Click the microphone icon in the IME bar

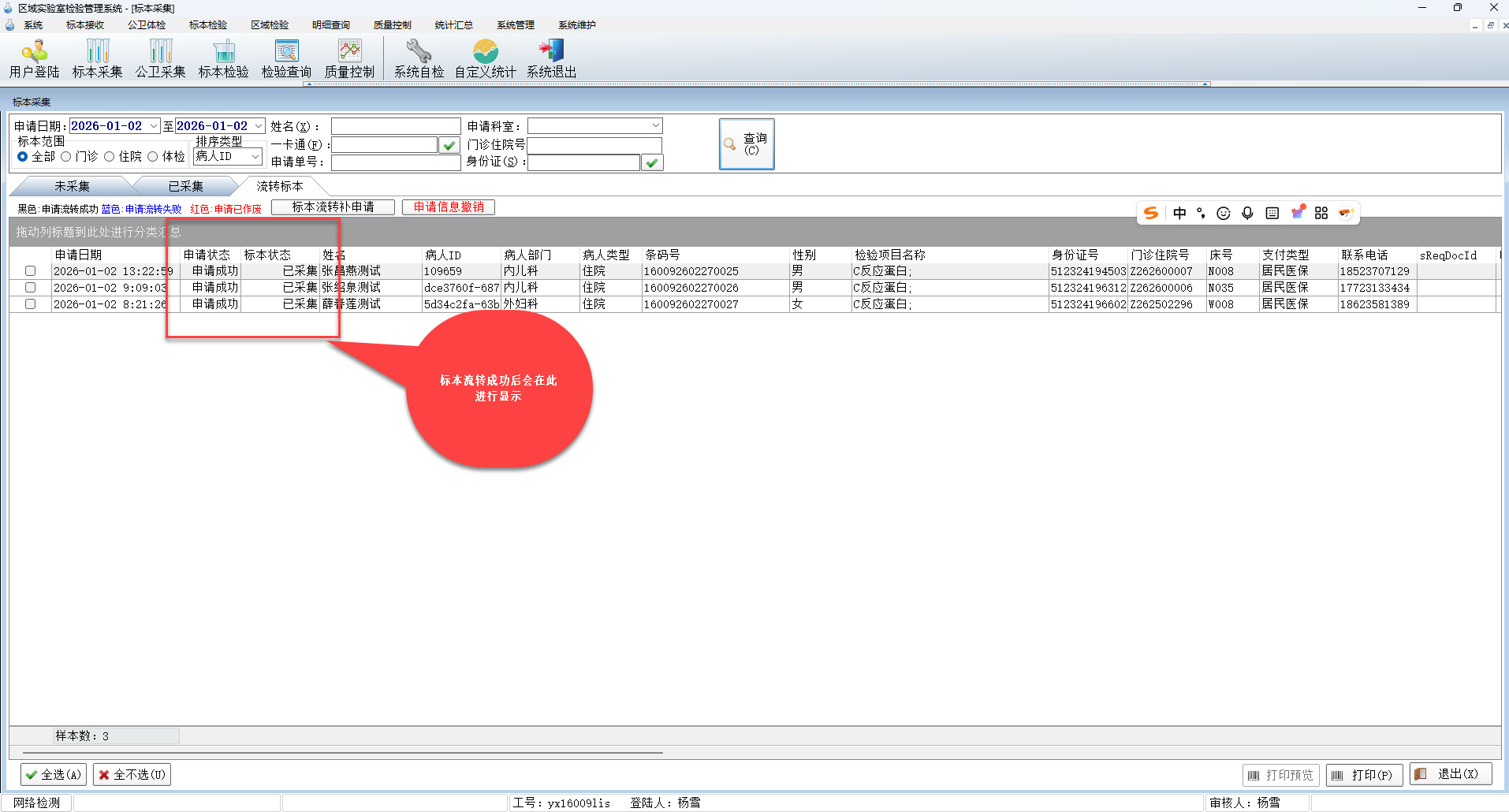pos(1247,213)
